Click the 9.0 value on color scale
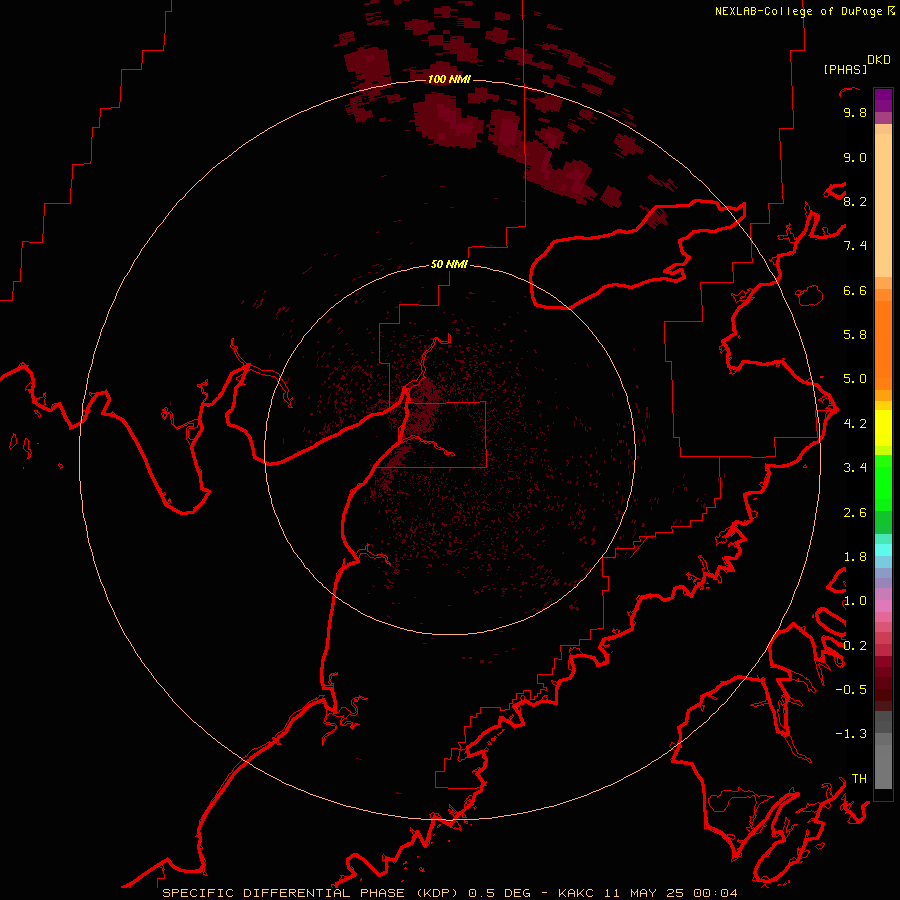The width and height of the screenshot is (900, 900). tap(855, 157)
